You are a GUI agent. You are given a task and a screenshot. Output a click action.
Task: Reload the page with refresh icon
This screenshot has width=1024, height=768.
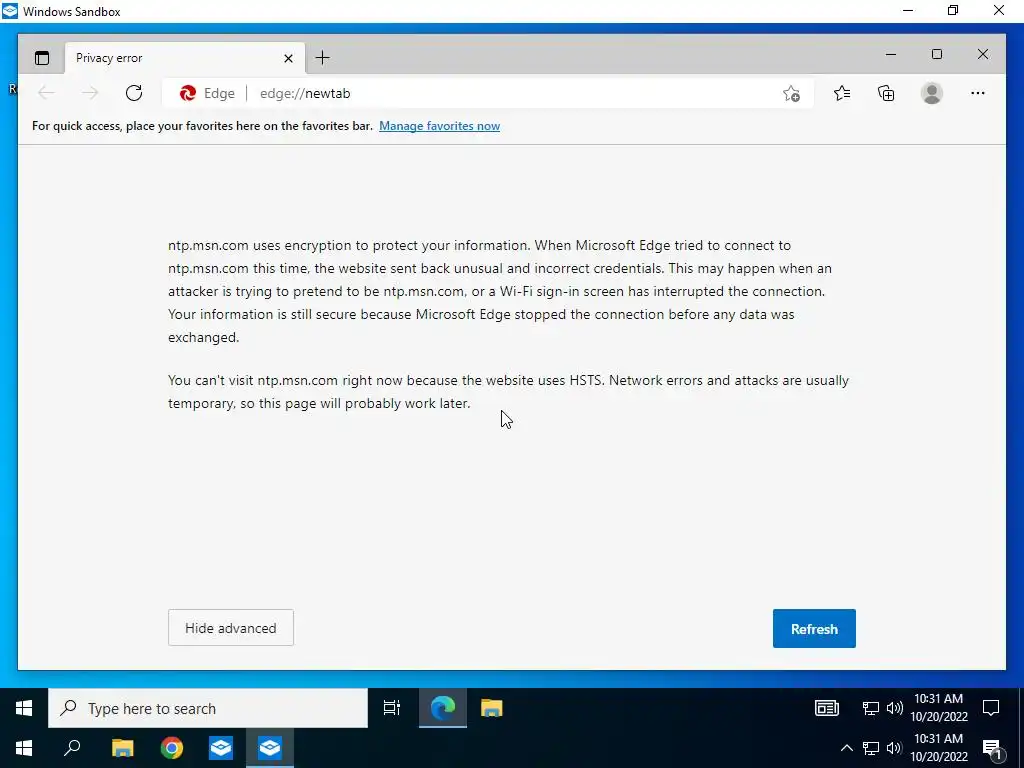tap(134, 93)
